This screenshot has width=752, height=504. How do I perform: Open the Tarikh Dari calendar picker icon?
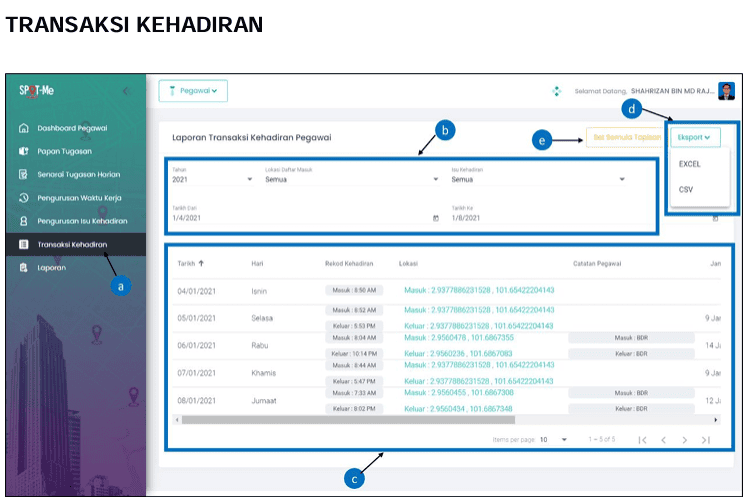click(x=435, y=218)
